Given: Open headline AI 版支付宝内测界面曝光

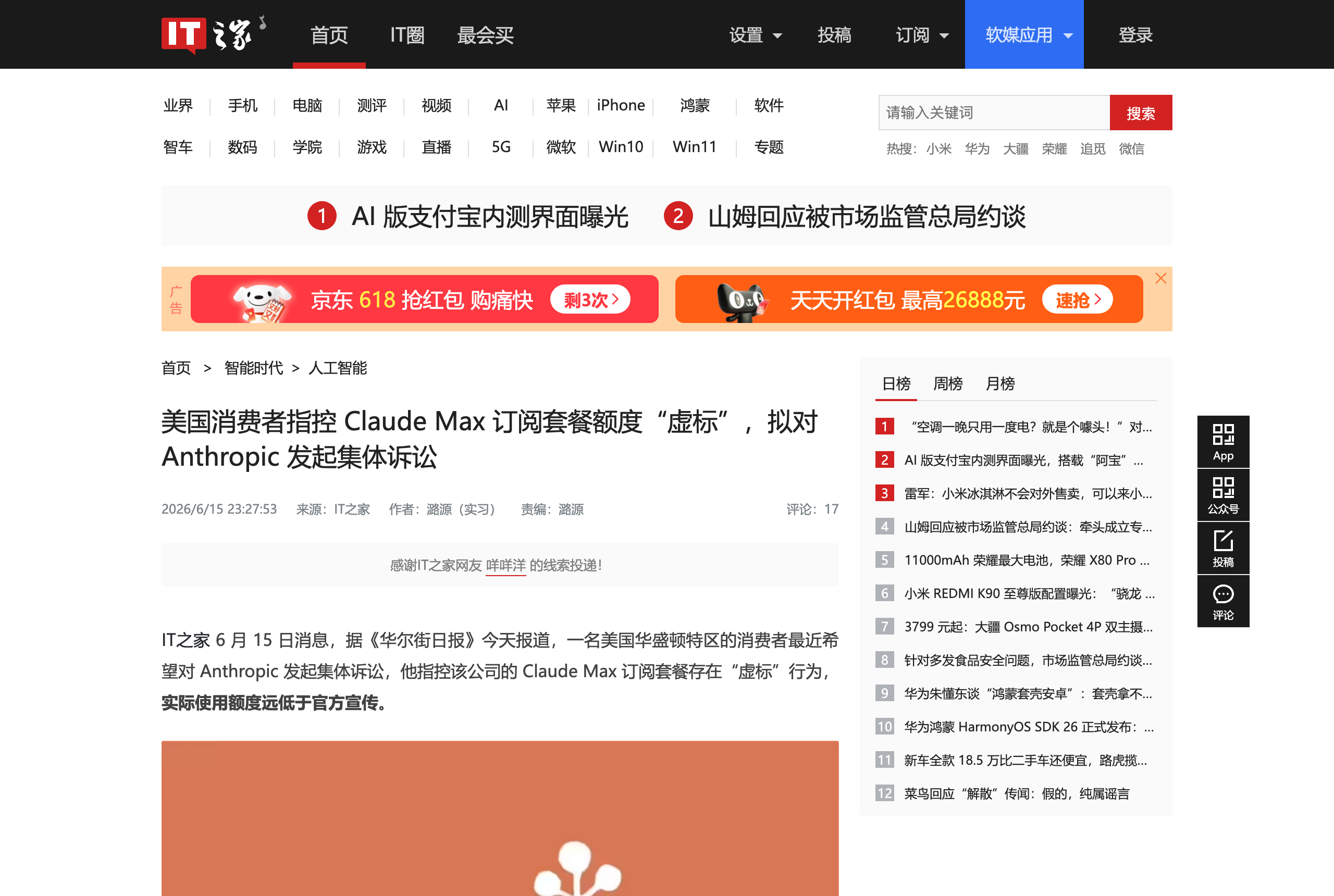Looking at the screenshot, I should pyautogui.click(x=490, y=217).
